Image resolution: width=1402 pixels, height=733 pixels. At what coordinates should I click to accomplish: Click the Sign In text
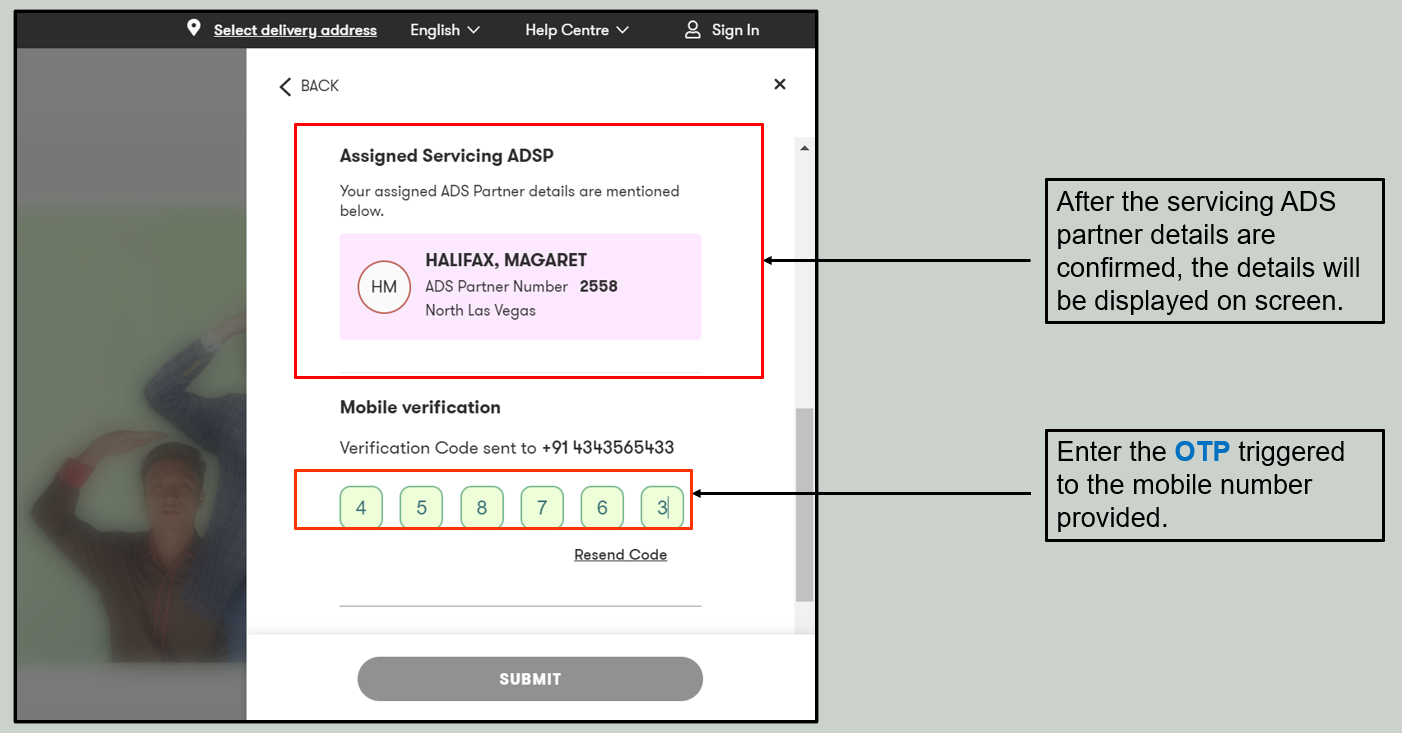click(735, 30)
